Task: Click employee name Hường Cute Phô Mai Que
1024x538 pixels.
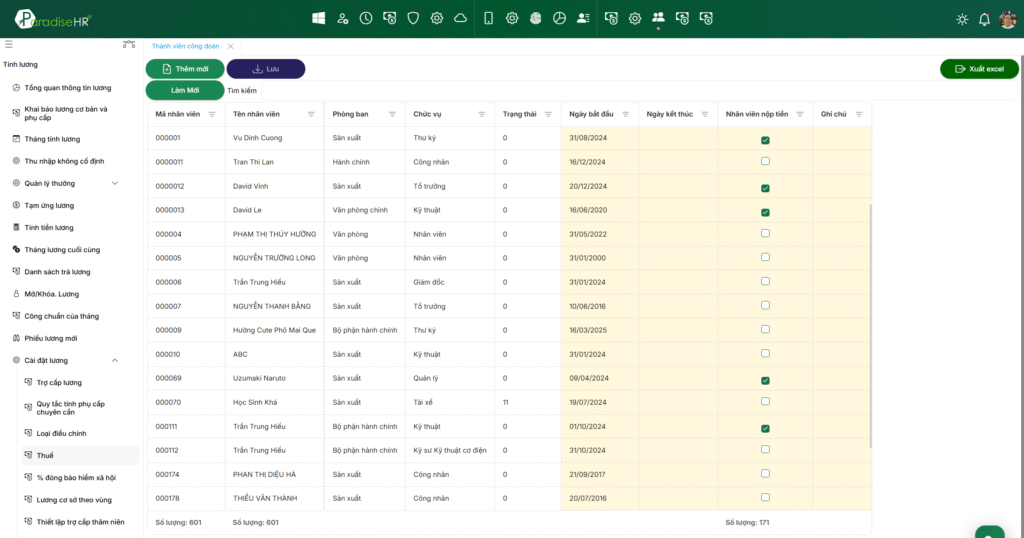Action: coord(274,330)
